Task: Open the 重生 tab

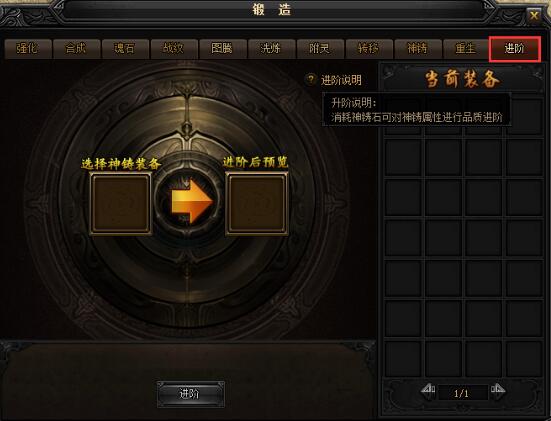Action: coord(466,48)
